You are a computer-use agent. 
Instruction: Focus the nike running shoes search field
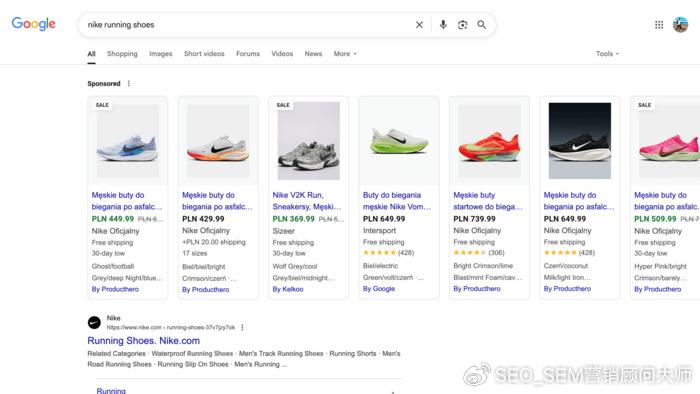tap(248, 25)
